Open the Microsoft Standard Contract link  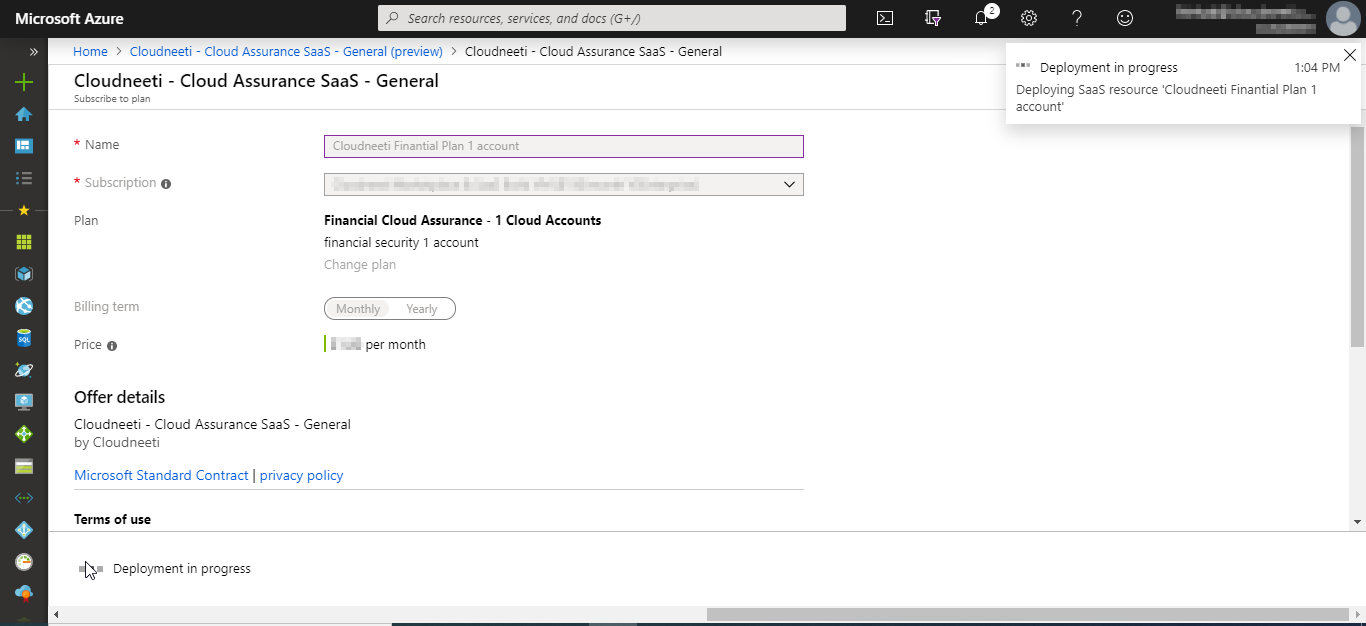click(x=160, y=475)
